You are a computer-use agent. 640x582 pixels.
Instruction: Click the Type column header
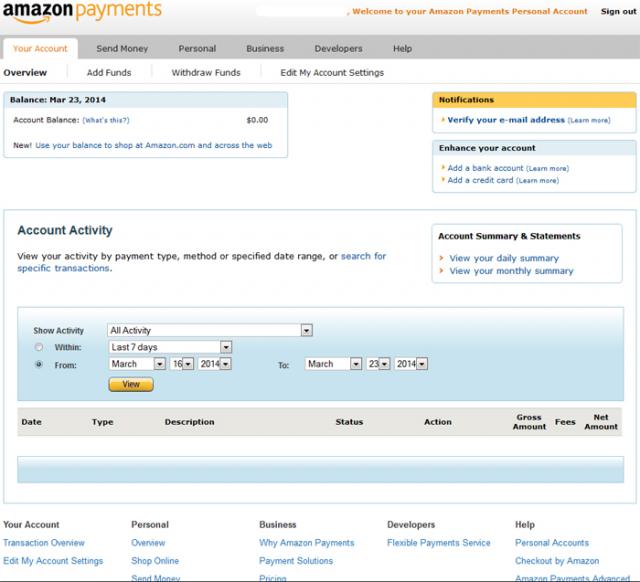point(102,422)
